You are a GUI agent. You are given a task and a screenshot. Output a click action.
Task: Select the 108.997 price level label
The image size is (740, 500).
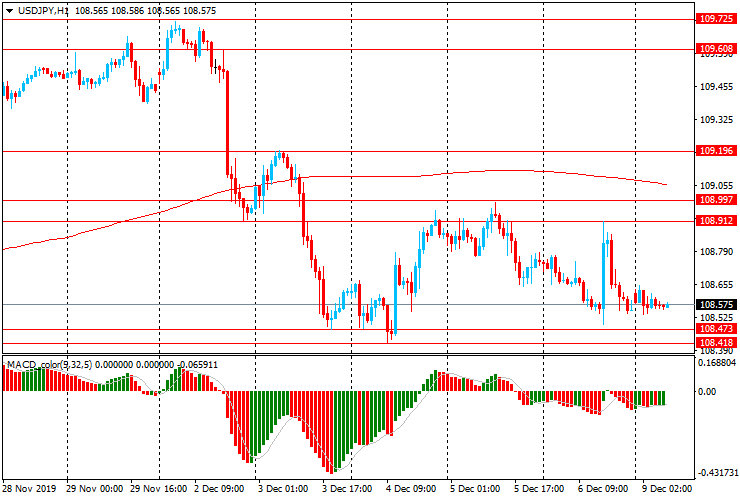[716, 200]
